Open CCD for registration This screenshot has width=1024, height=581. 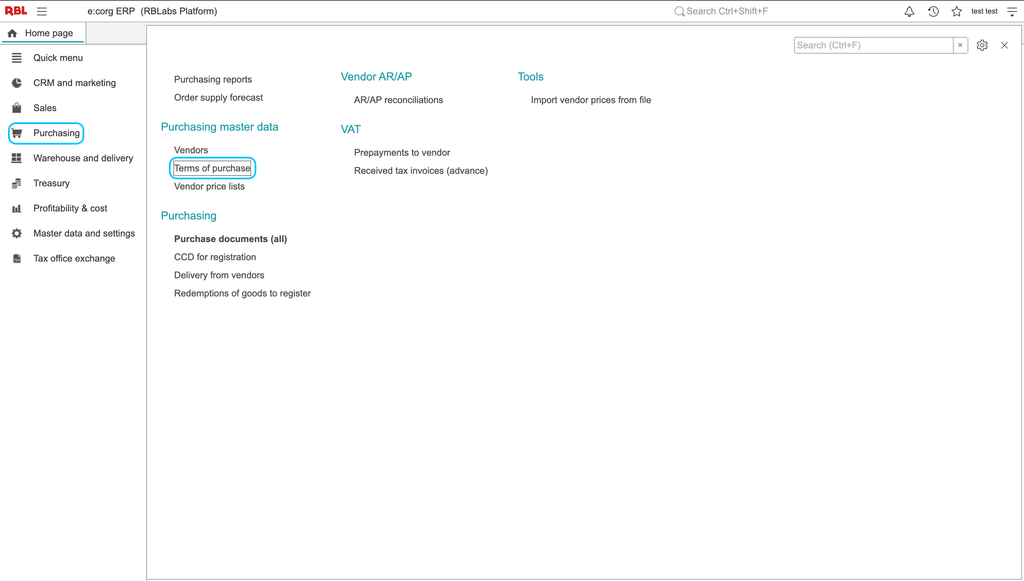pyautogui.click(x=215, y=257)
